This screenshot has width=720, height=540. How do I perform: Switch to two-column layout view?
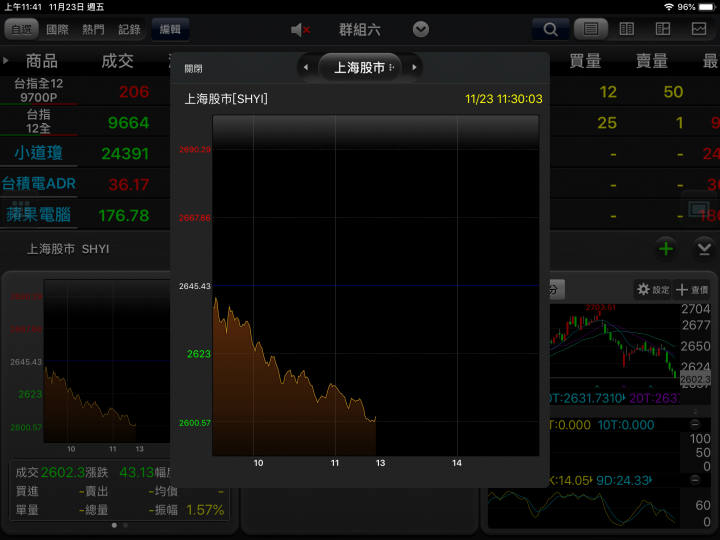click(x=626, y=29)
